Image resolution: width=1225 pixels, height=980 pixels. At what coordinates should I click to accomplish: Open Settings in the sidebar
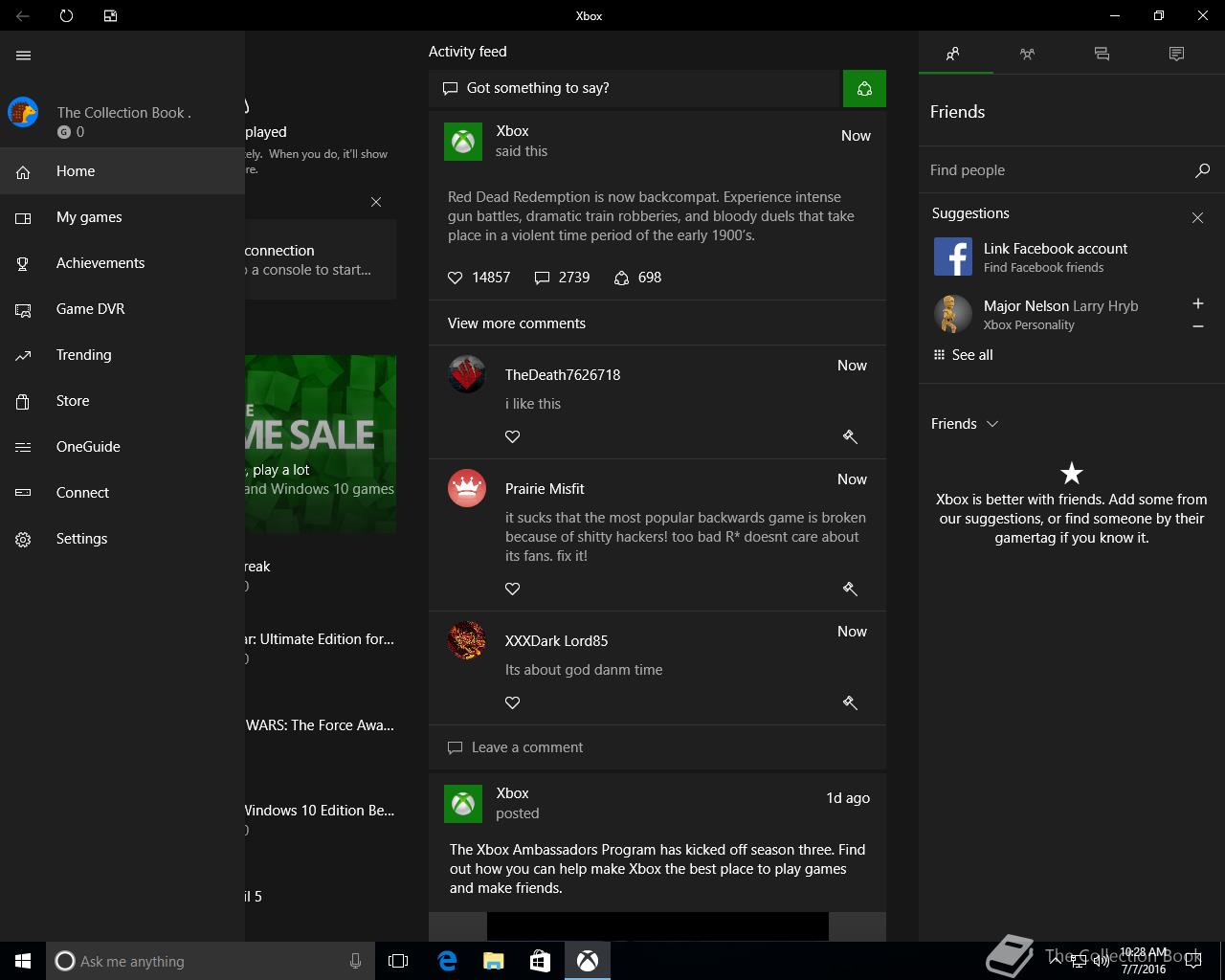coord(122,539)
